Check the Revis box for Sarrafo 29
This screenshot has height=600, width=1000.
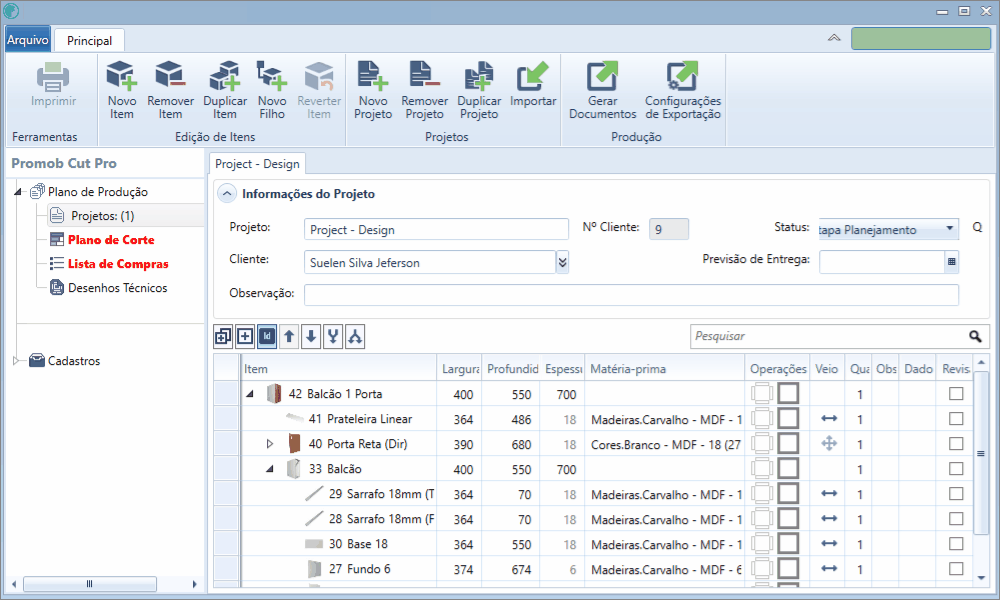(x=955, y=494)
